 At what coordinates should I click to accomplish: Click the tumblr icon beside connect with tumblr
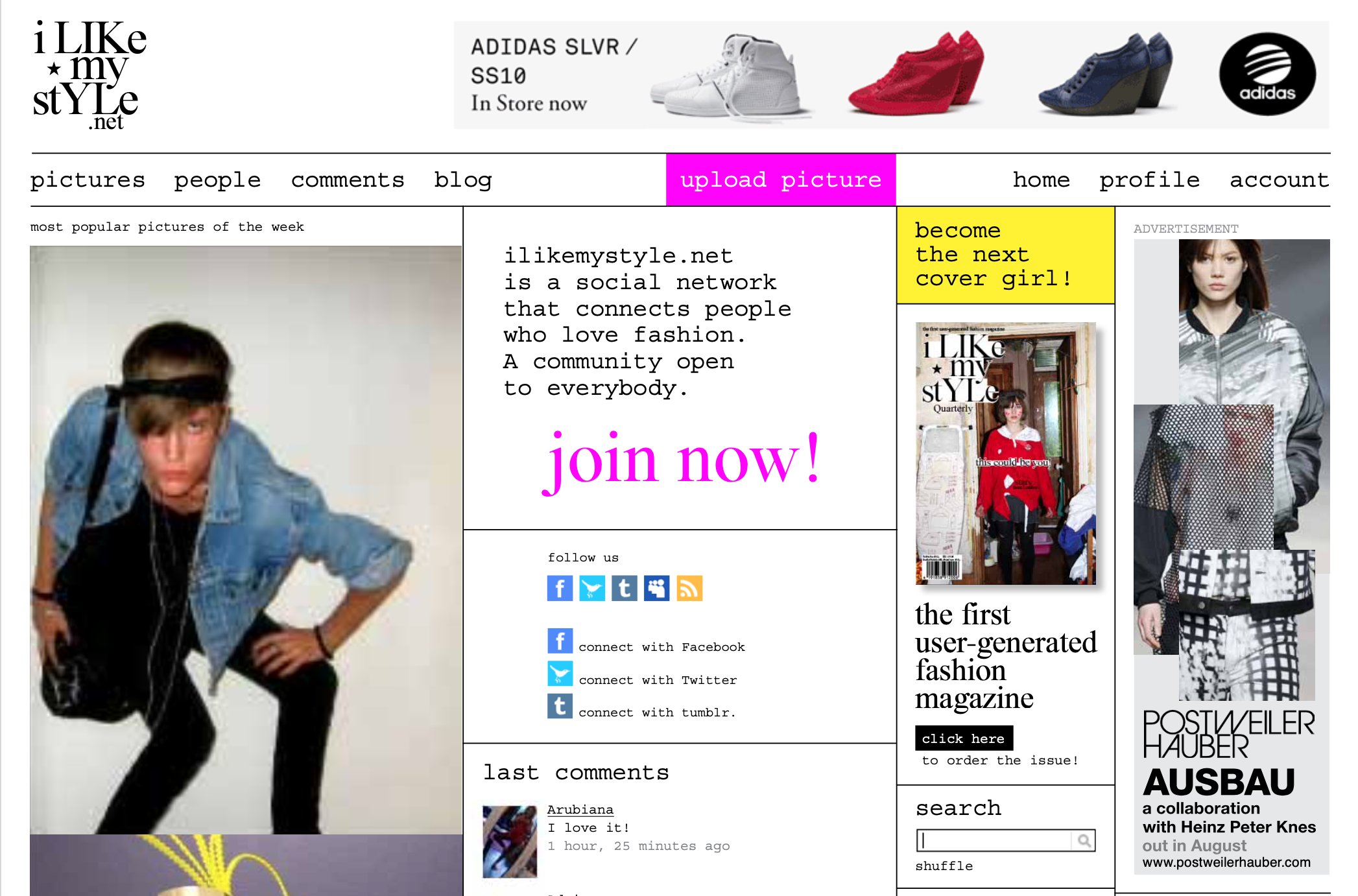pos(560,706)
